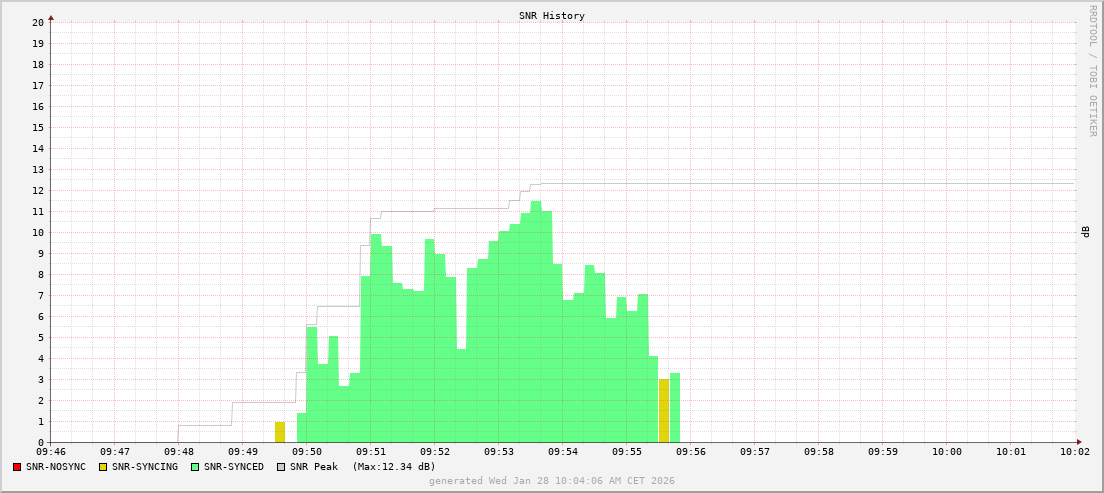
Task: Click the gray SNR Peak legend swatch
Action: coord(281,467)
